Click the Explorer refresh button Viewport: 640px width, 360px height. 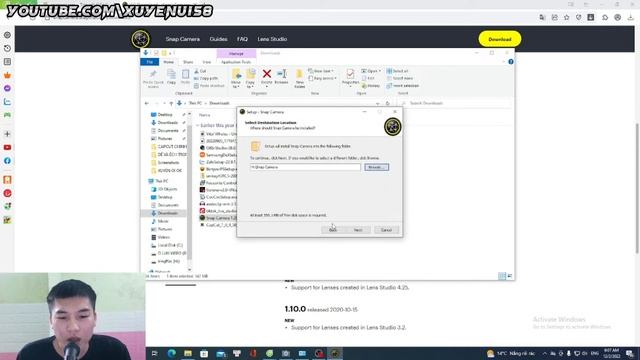click(x=387, y=104)
